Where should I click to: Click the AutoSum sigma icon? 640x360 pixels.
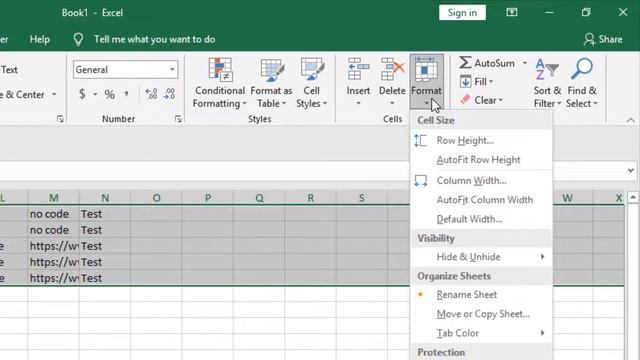[465, 63]
